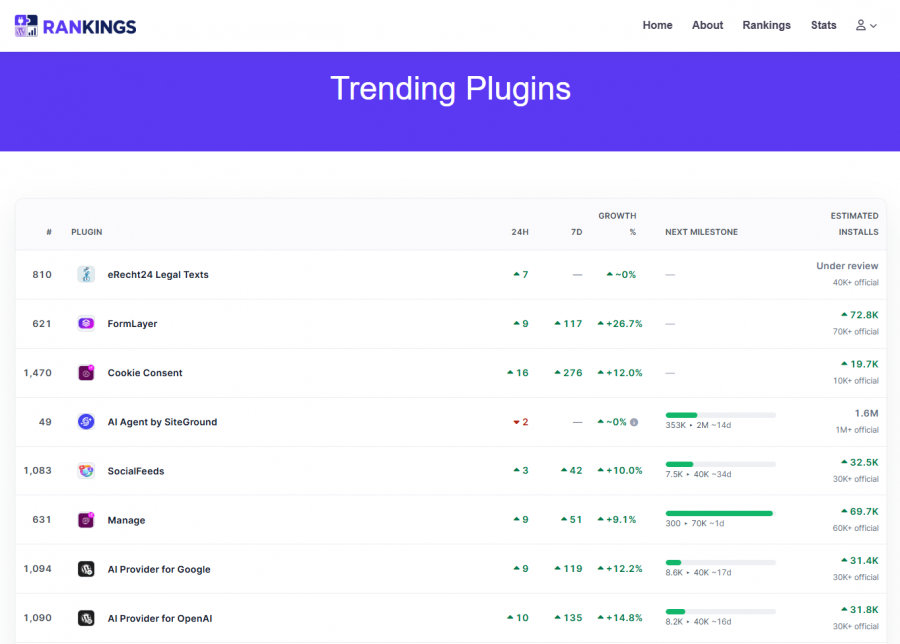
Task: Click the 72.8K installs value
Action: [x=859, y=315]
